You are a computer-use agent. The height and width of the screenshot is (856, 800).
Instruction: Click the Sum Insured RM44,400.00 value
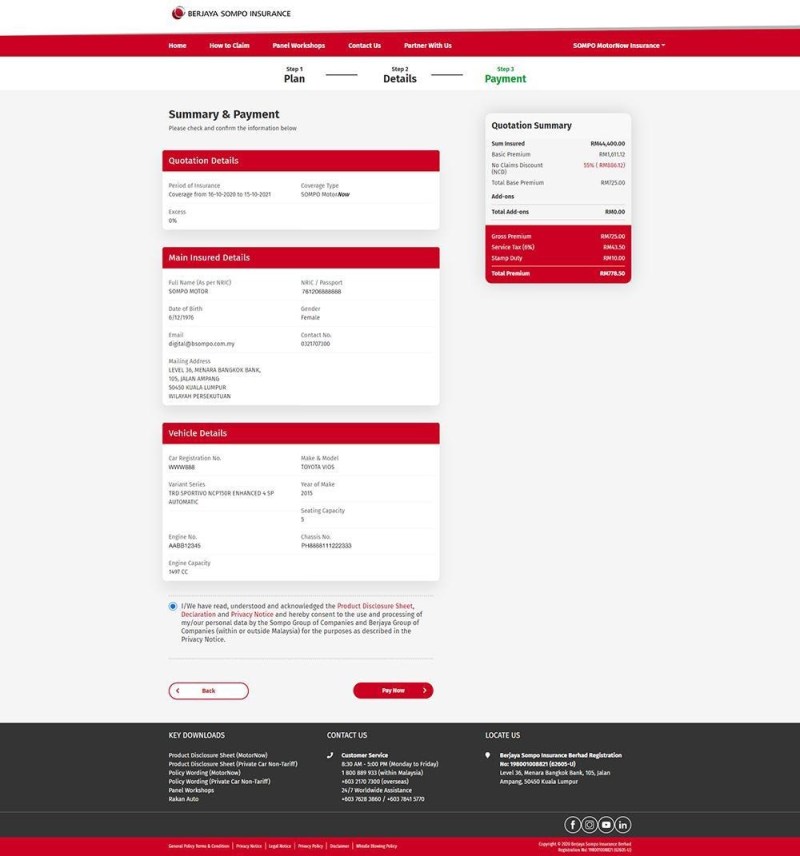[608, 144]
